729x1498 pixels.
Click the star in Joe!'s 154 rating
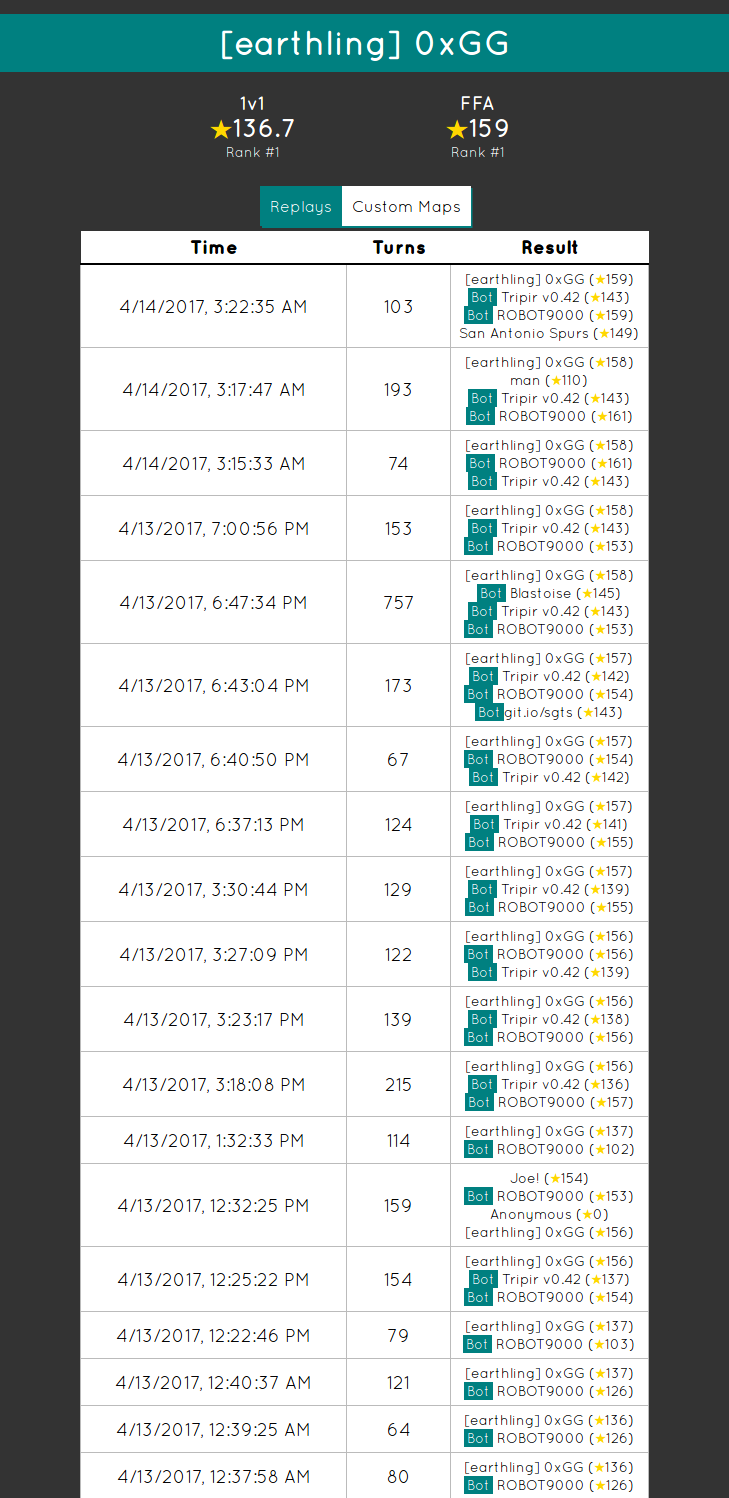[x=557, y=1179]
